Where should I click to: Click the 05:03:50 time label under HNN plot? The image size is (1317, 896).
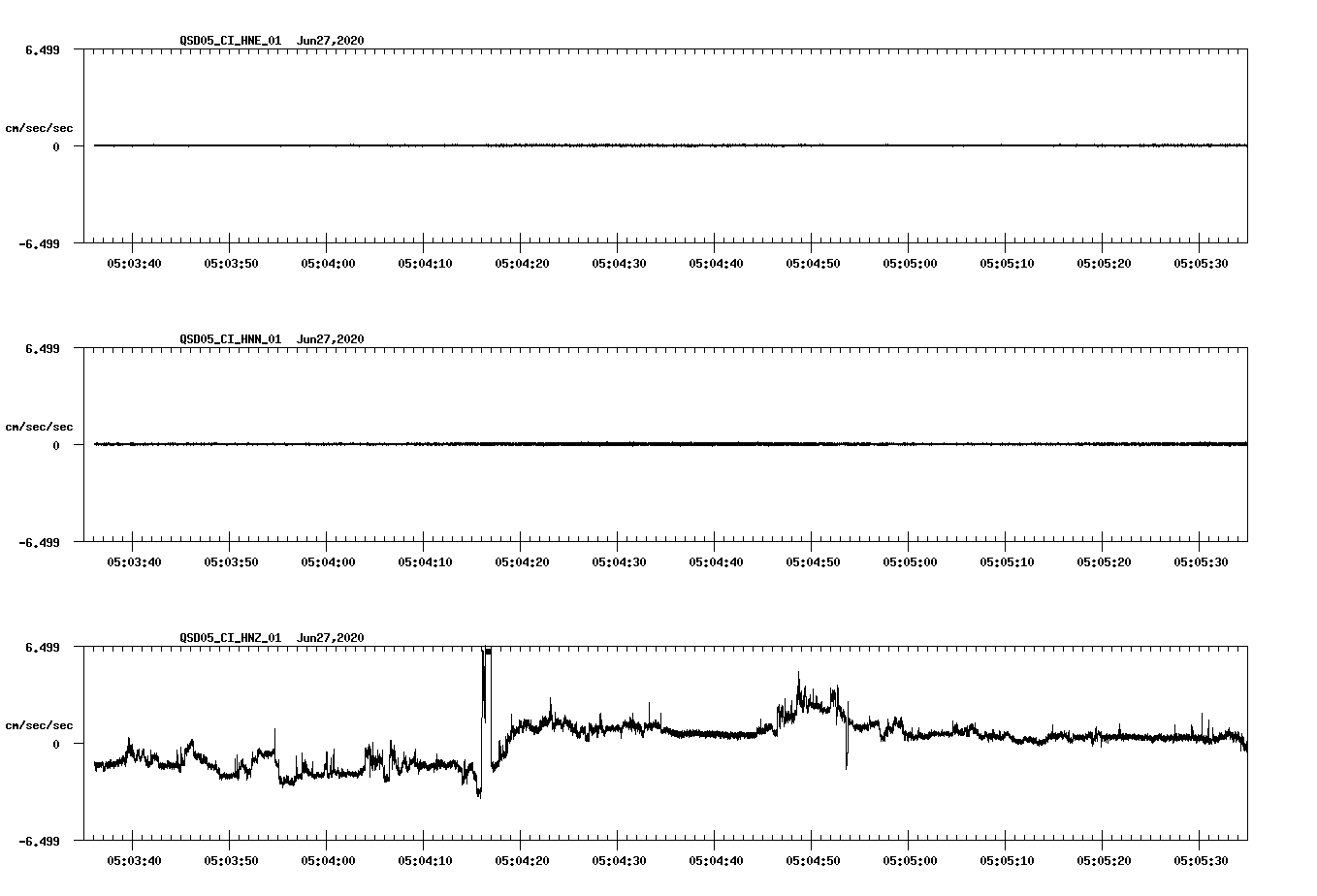[x=231, y=562]
